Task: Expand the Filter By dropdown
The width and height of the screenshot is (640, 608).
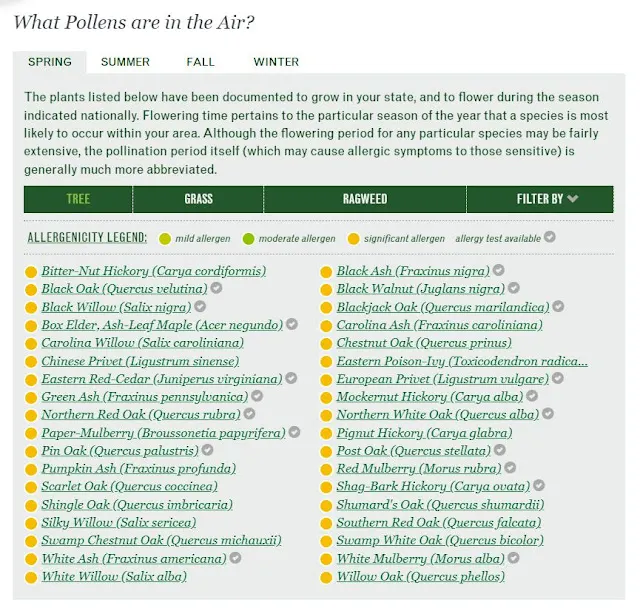Action: (547, 199)
